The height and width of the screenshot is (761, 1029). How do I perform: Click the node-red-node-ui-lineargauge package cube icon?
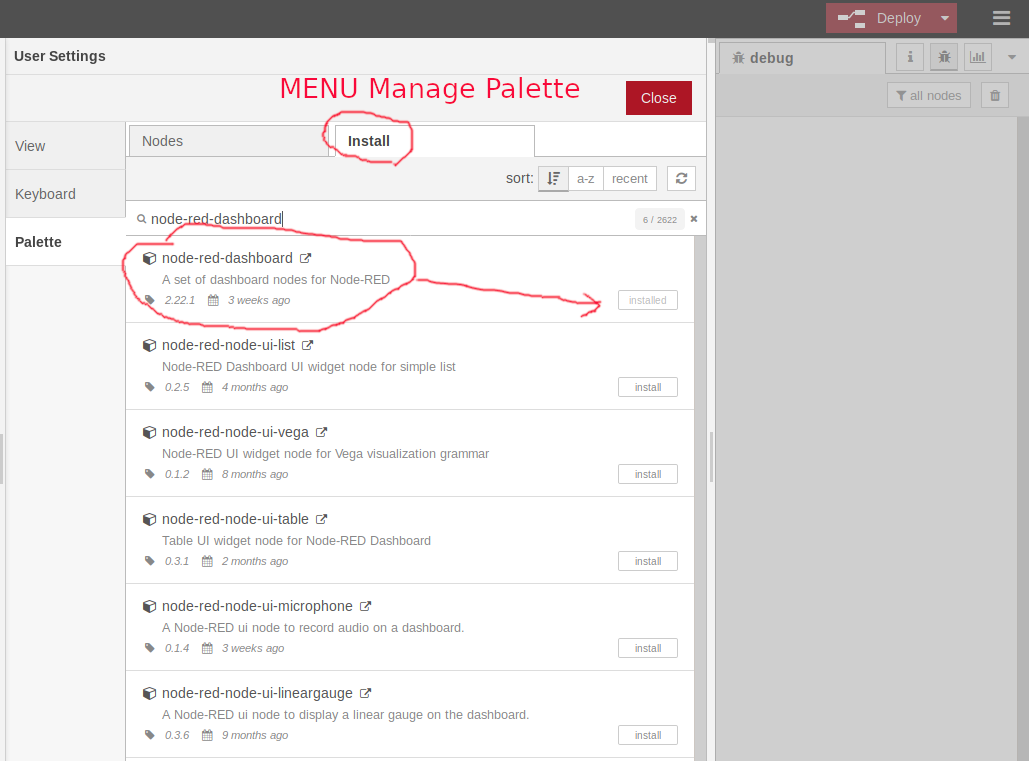pyautogui.click(x=150, y=693)
